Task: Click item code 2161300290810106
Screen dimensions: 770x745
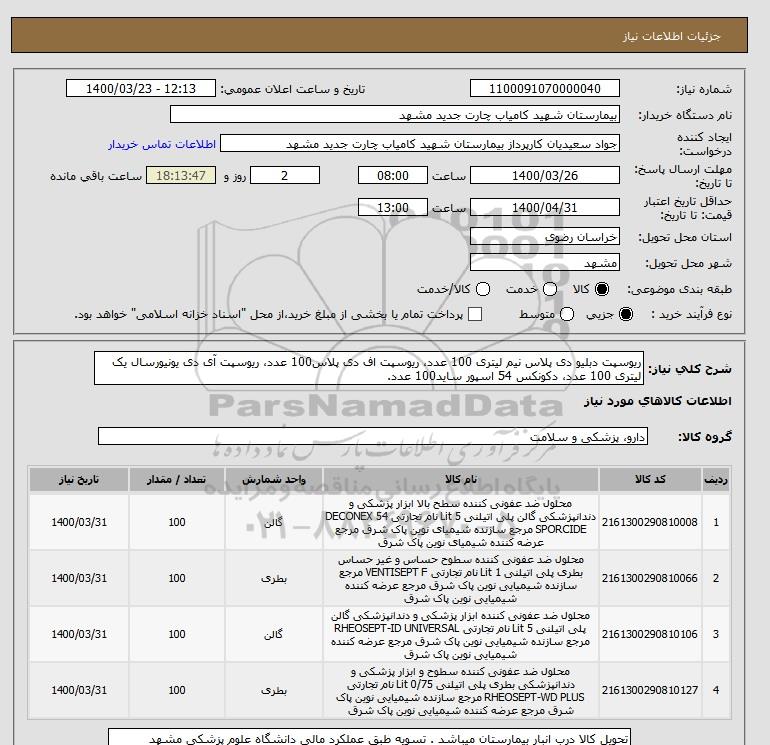Action: coord(650,635)
